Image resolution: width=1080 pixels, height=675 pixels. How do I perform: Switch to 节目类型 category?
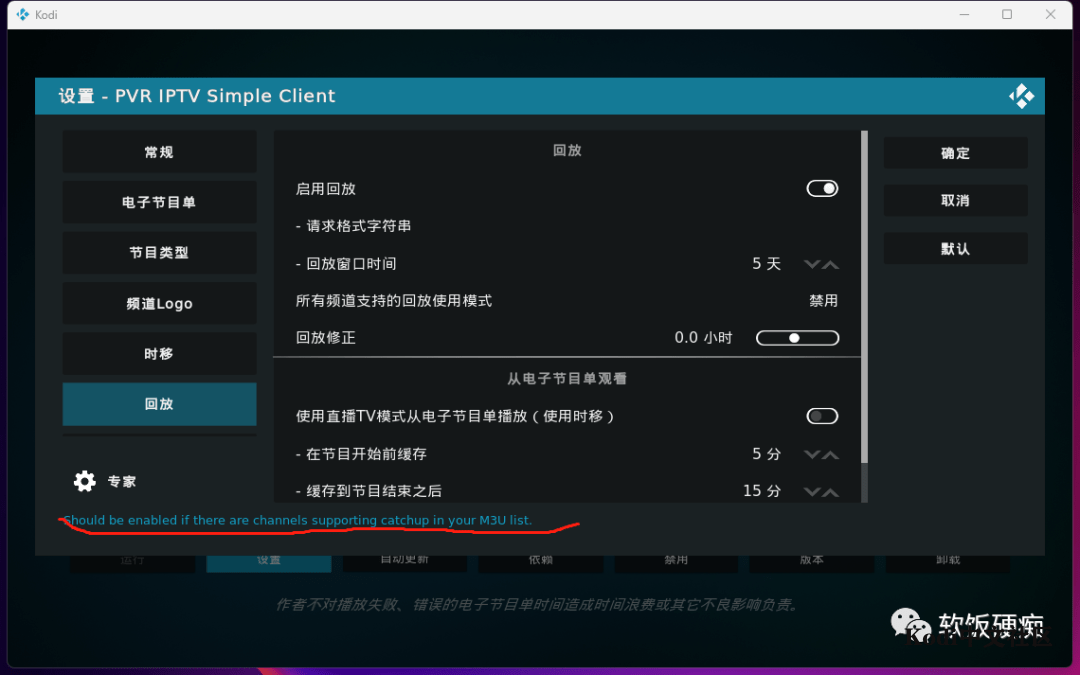159,253
